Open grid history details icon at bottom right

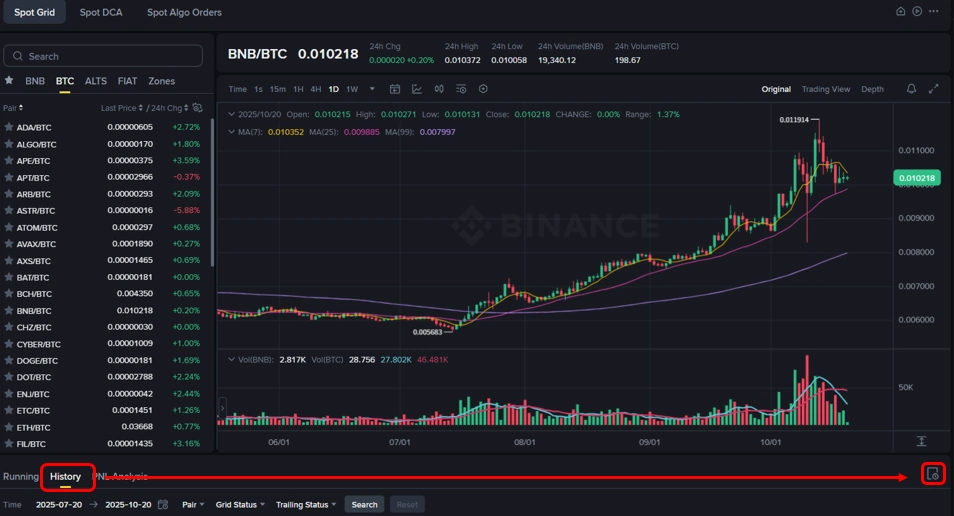click(933, 474)
